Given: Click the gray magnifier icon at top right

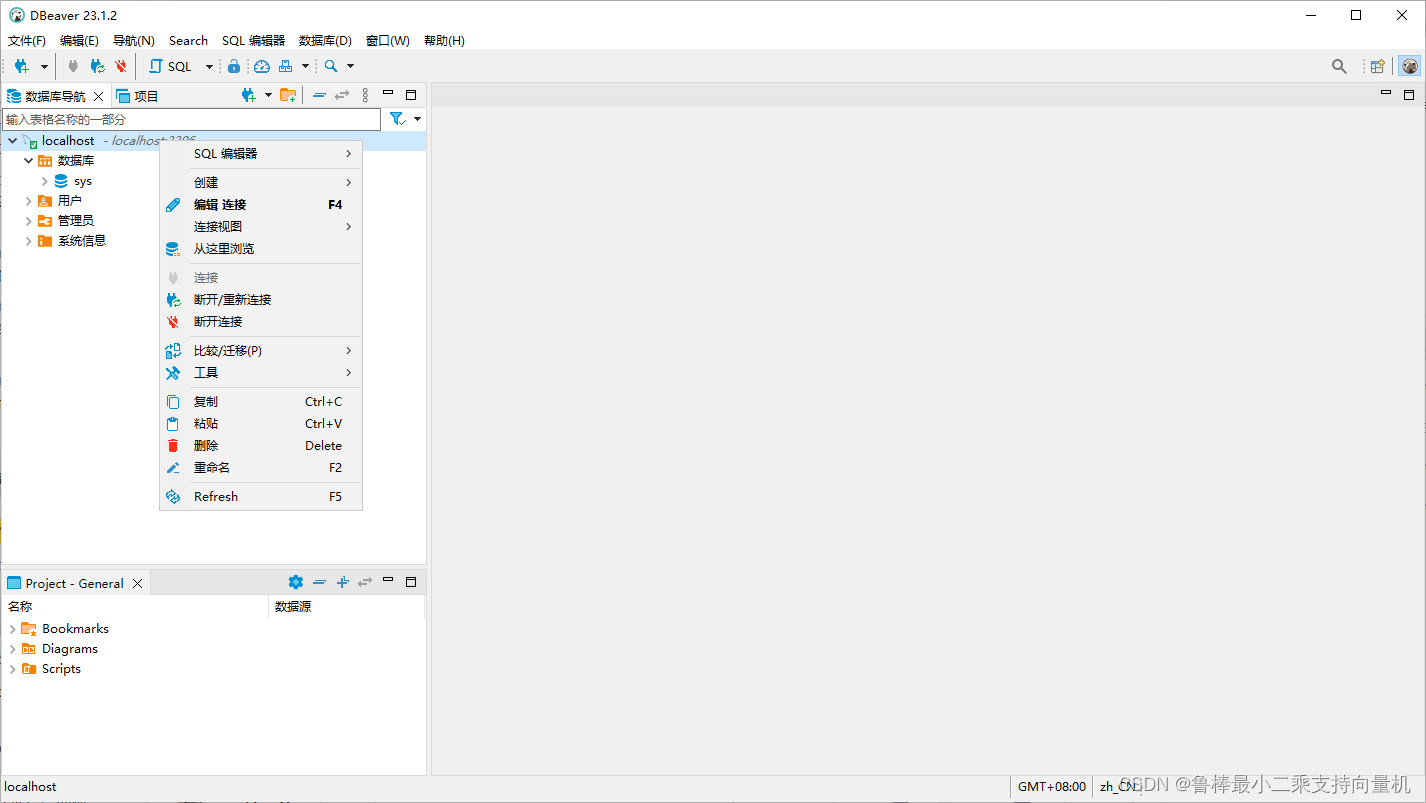Looking at the screenshot, I should (1339, 66).
